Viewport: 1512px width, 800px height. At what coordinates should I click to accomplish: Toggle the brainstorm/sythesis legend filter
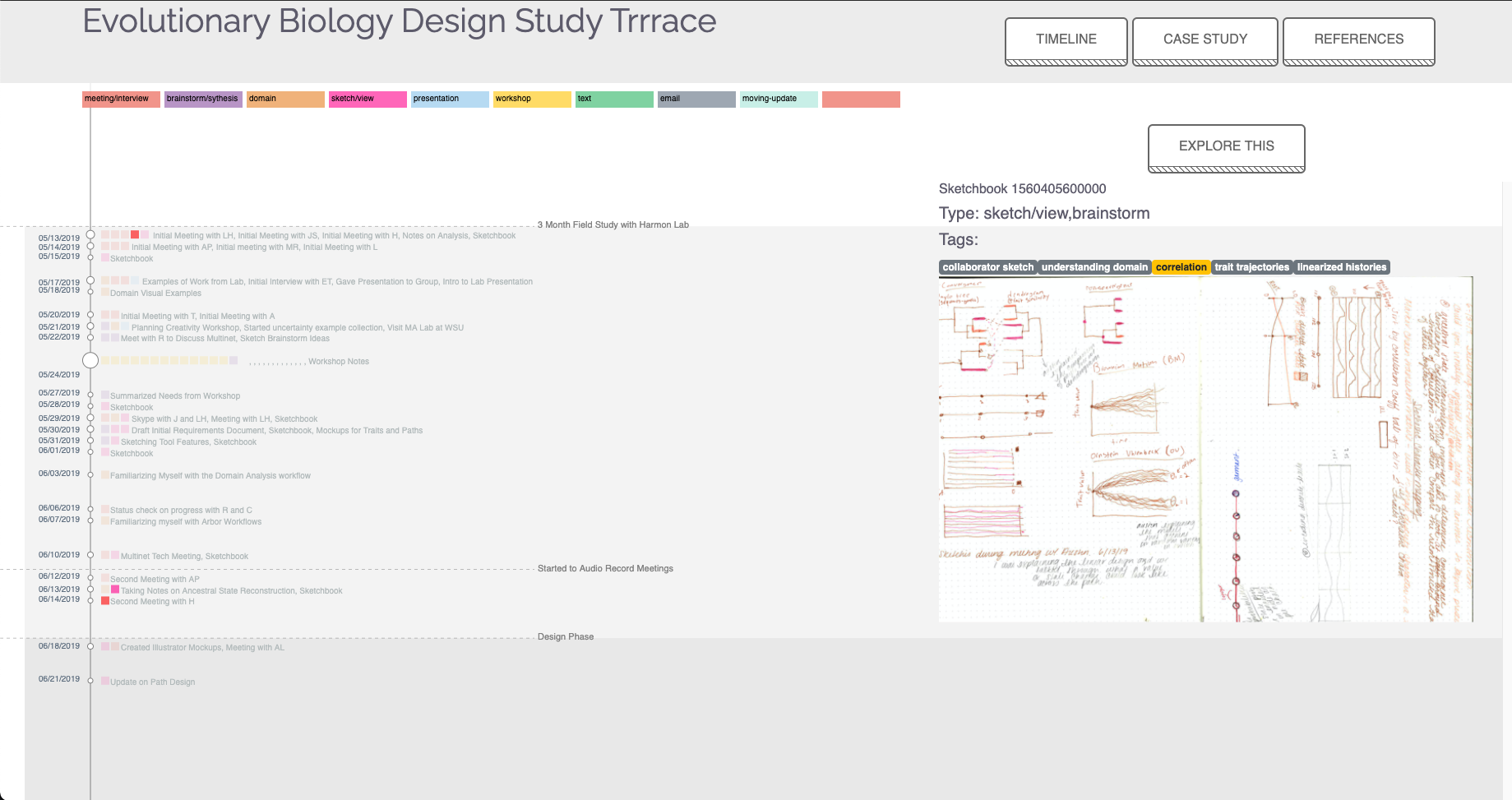pos(203,99)
